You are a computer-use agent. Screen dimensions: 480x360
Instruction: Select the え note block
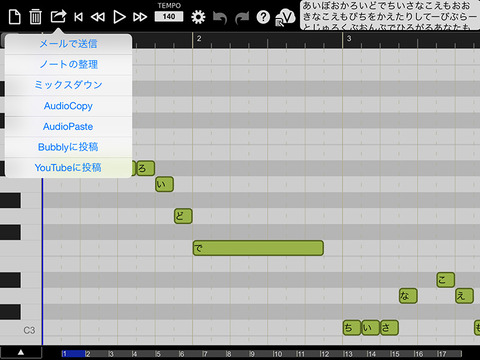coord(464,296)
